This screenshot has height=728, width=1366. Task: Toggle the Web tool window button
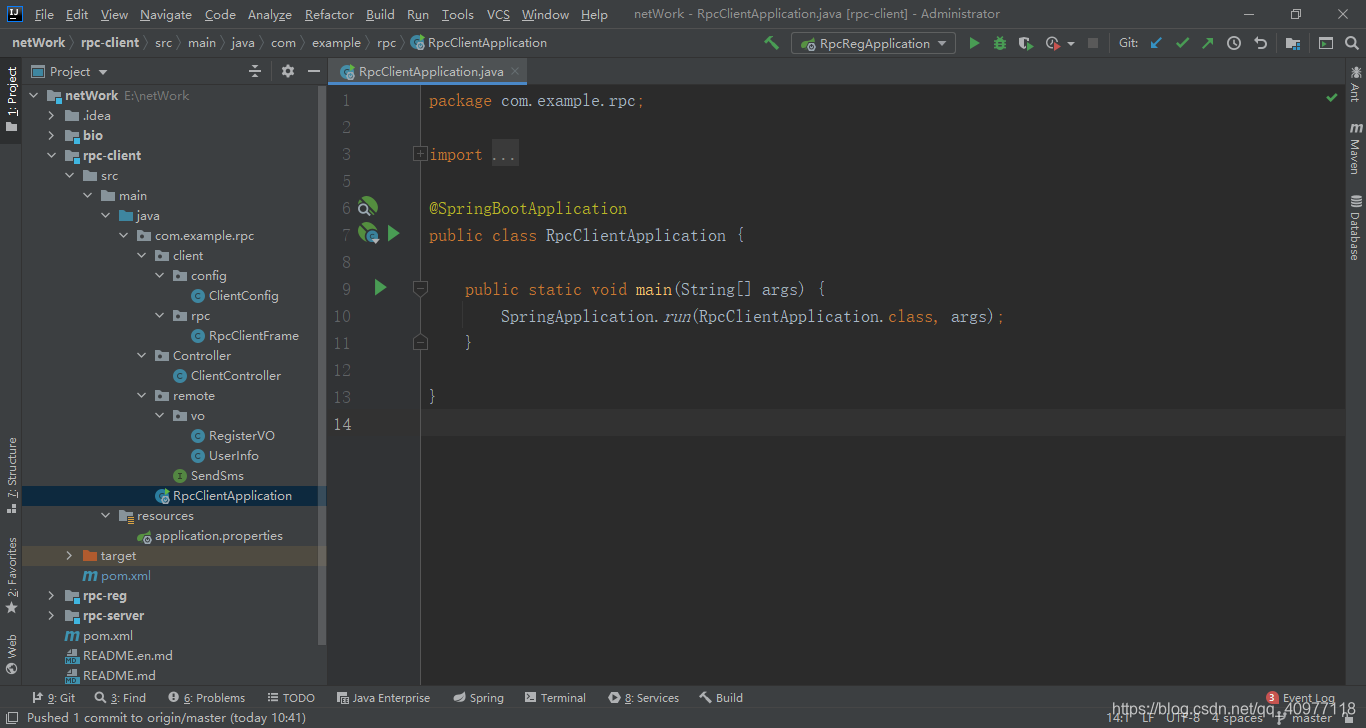click(x=11, y=654)
